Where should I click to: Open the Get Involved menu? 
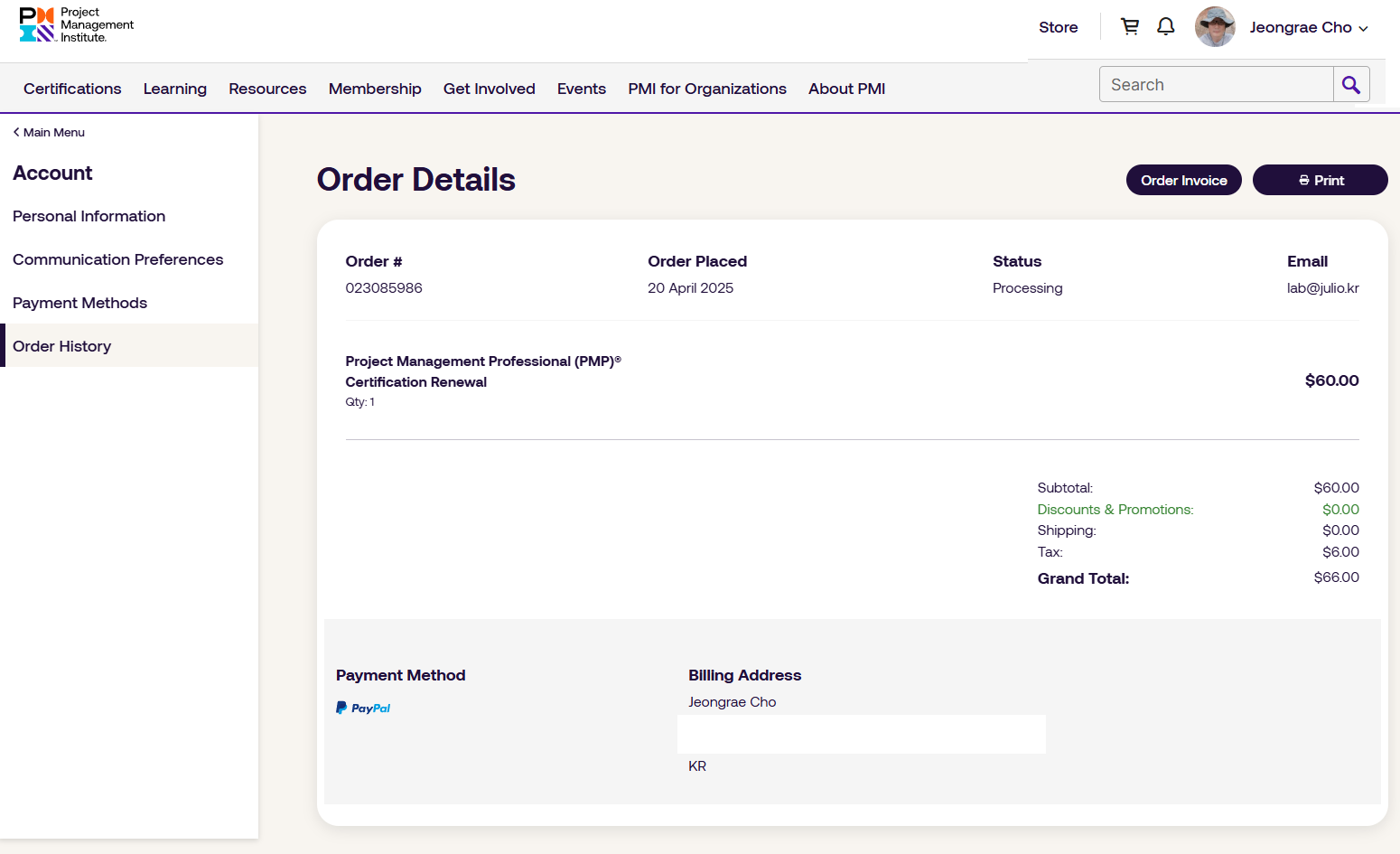[490, 89]
